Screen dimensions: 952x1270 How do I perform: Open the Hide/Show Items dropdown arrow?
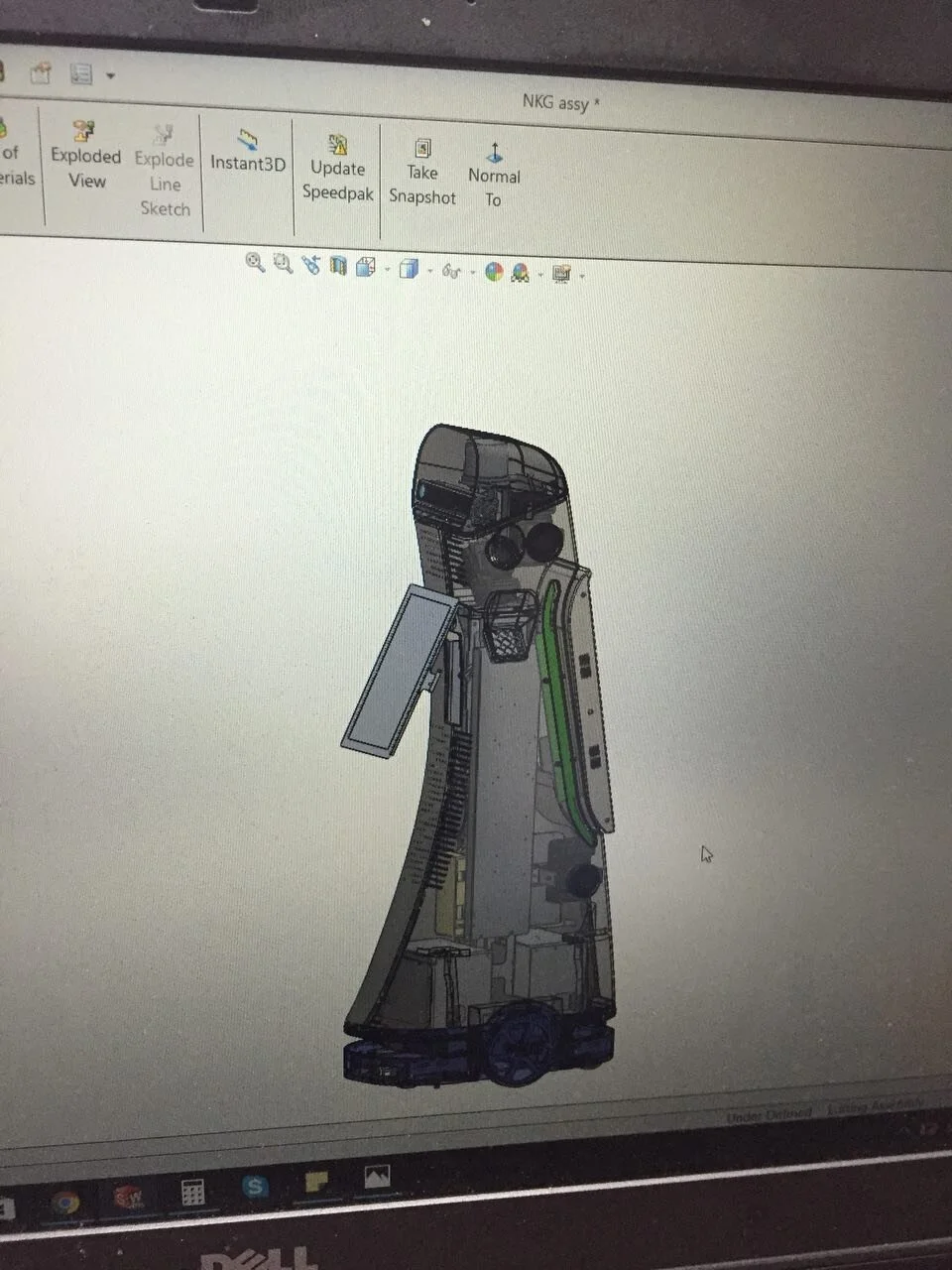(x=473, y=272)
